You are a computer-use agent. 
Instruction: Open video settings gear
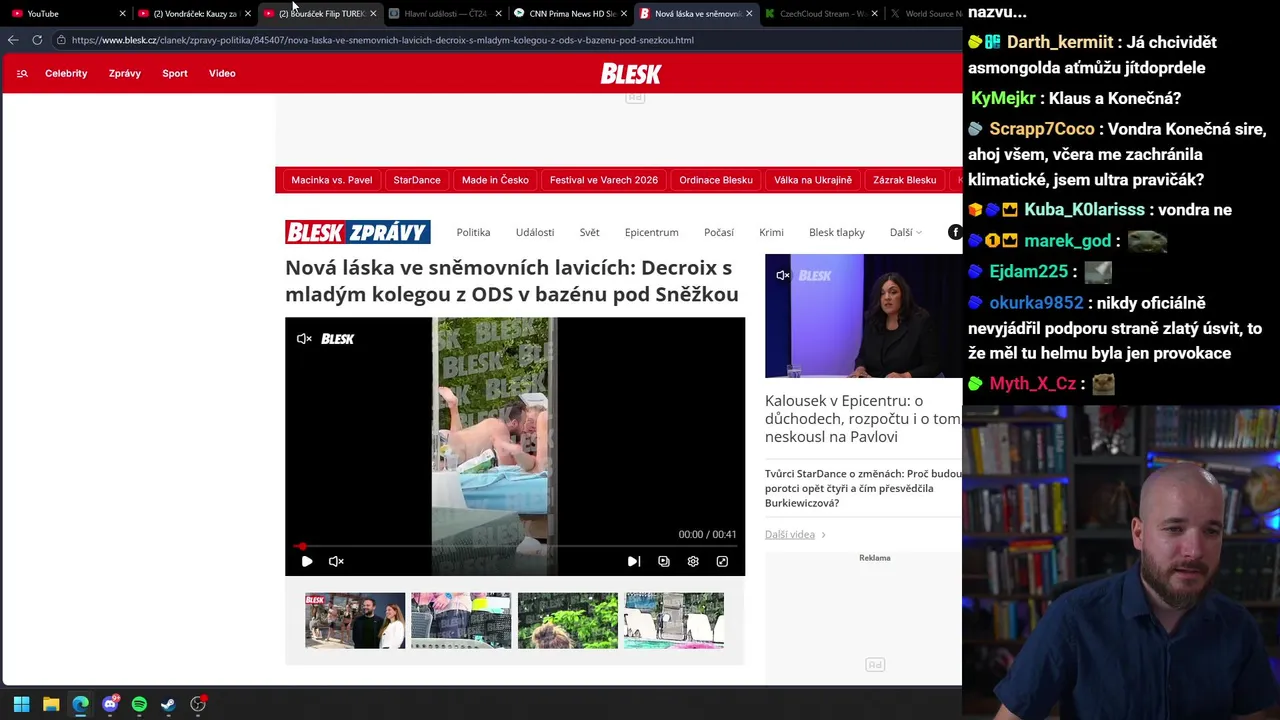[693, 561]
